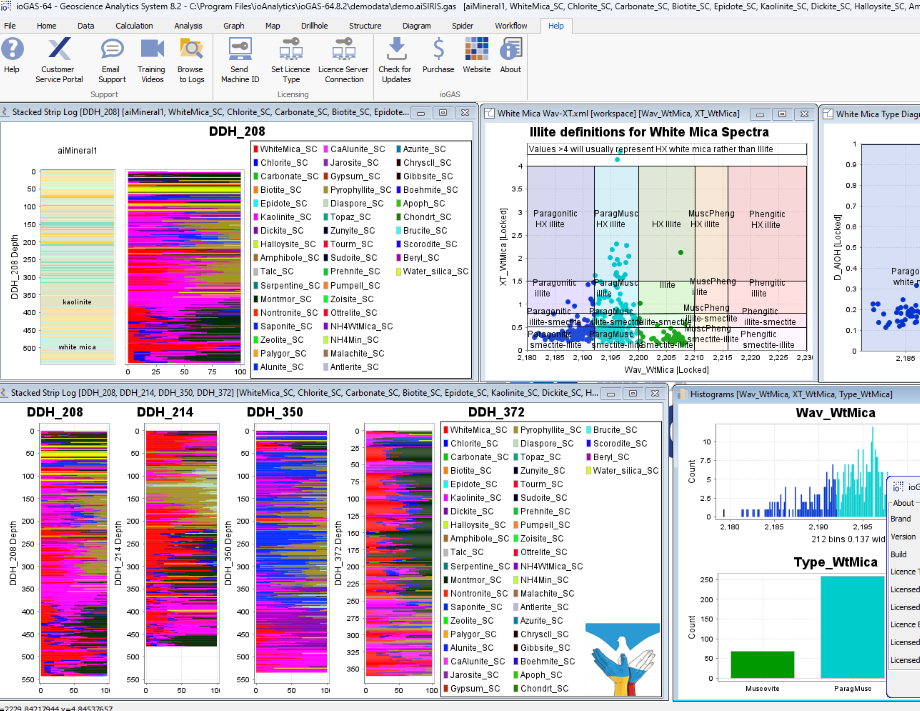Select Pyrophyllite_SC in DDH_372 legend
This screenshot has width=920, height=711.
547,430
